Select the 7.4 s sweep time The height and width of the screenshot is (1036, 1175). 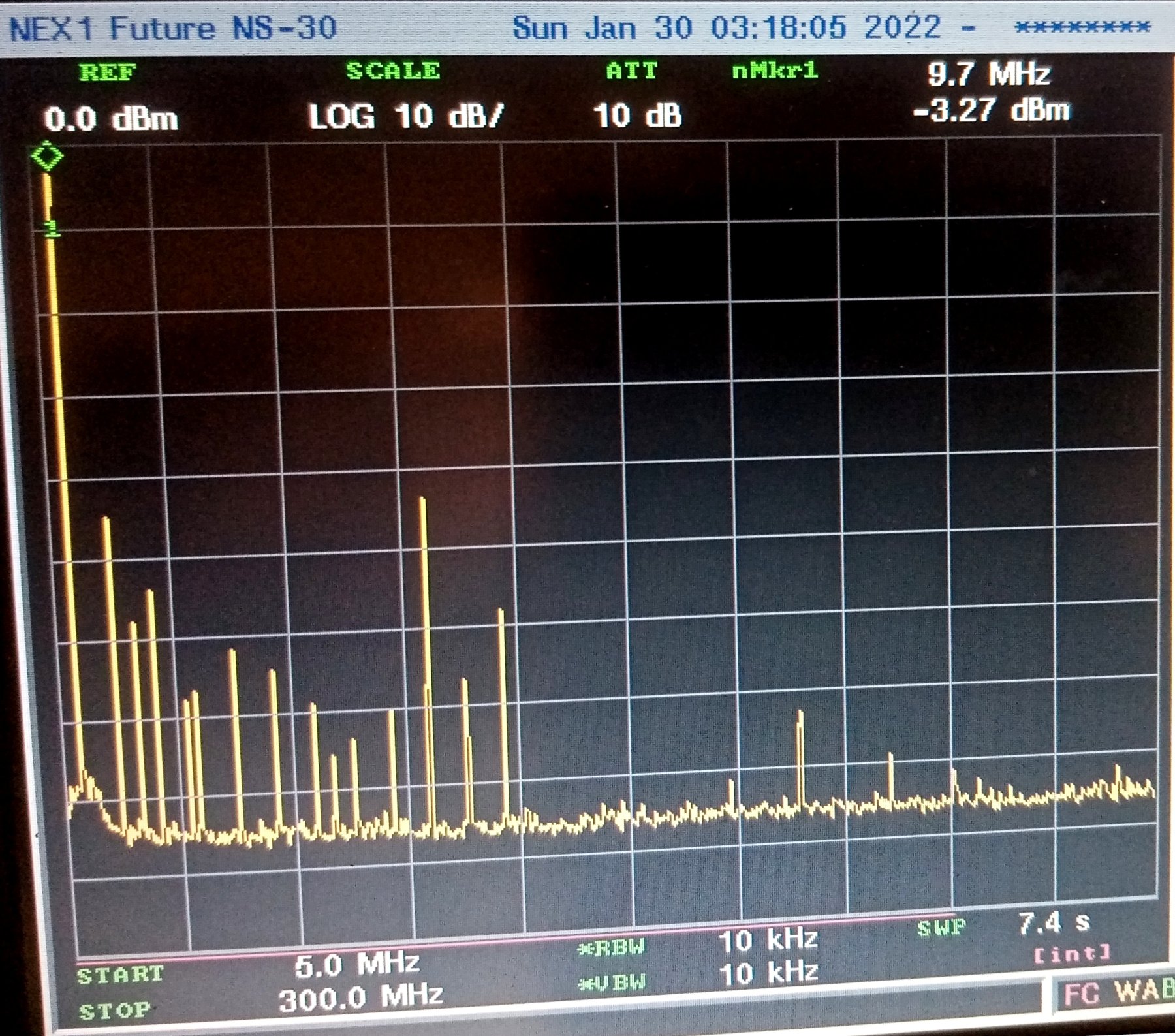(1054, 922)
